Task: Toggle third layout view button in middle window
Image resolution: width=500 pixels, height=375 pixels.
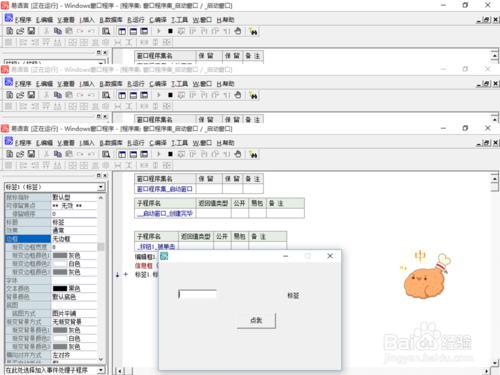Action: [144, 95]
